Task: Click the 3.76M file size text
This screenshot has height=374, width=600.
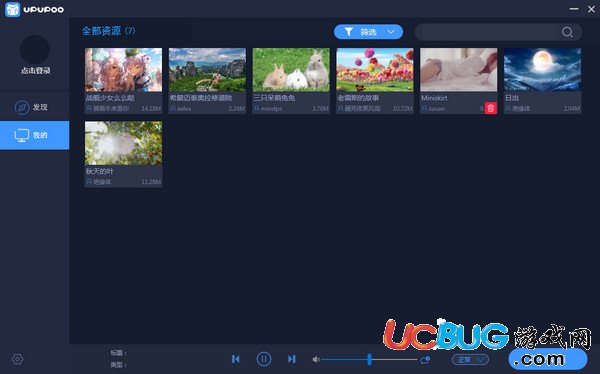Action: 320,109
